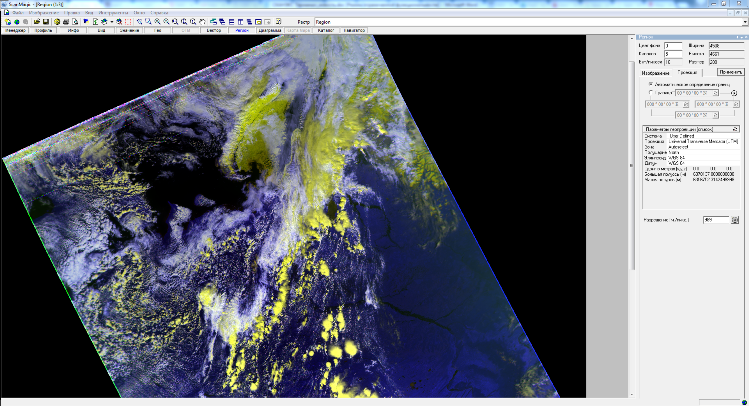Click the yellow window icon in toolbar

(x=258, y=22)
